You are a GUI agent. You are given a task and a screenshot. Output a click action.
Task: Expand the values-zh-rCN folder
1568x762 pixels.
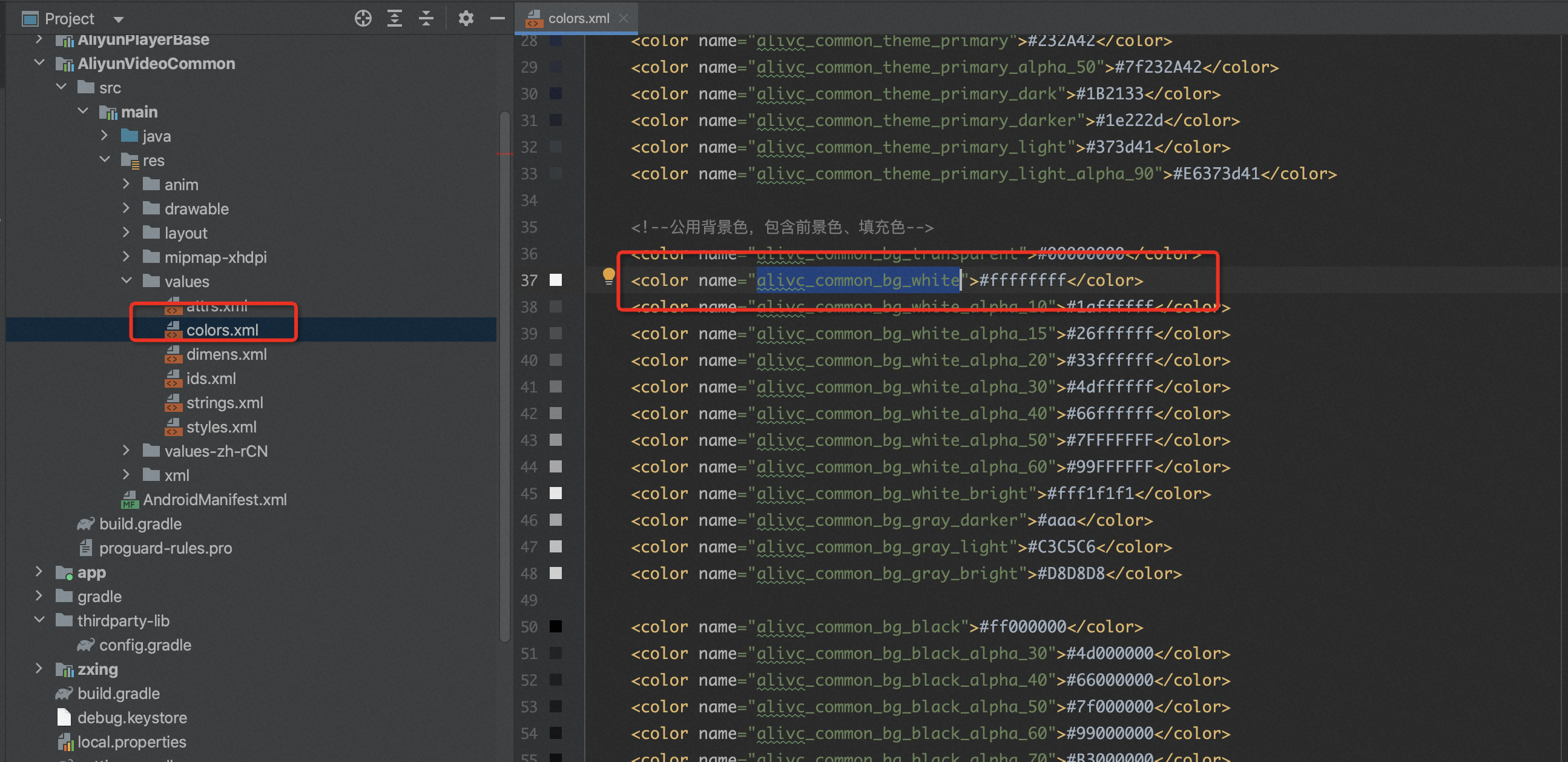tap(126, 450)
